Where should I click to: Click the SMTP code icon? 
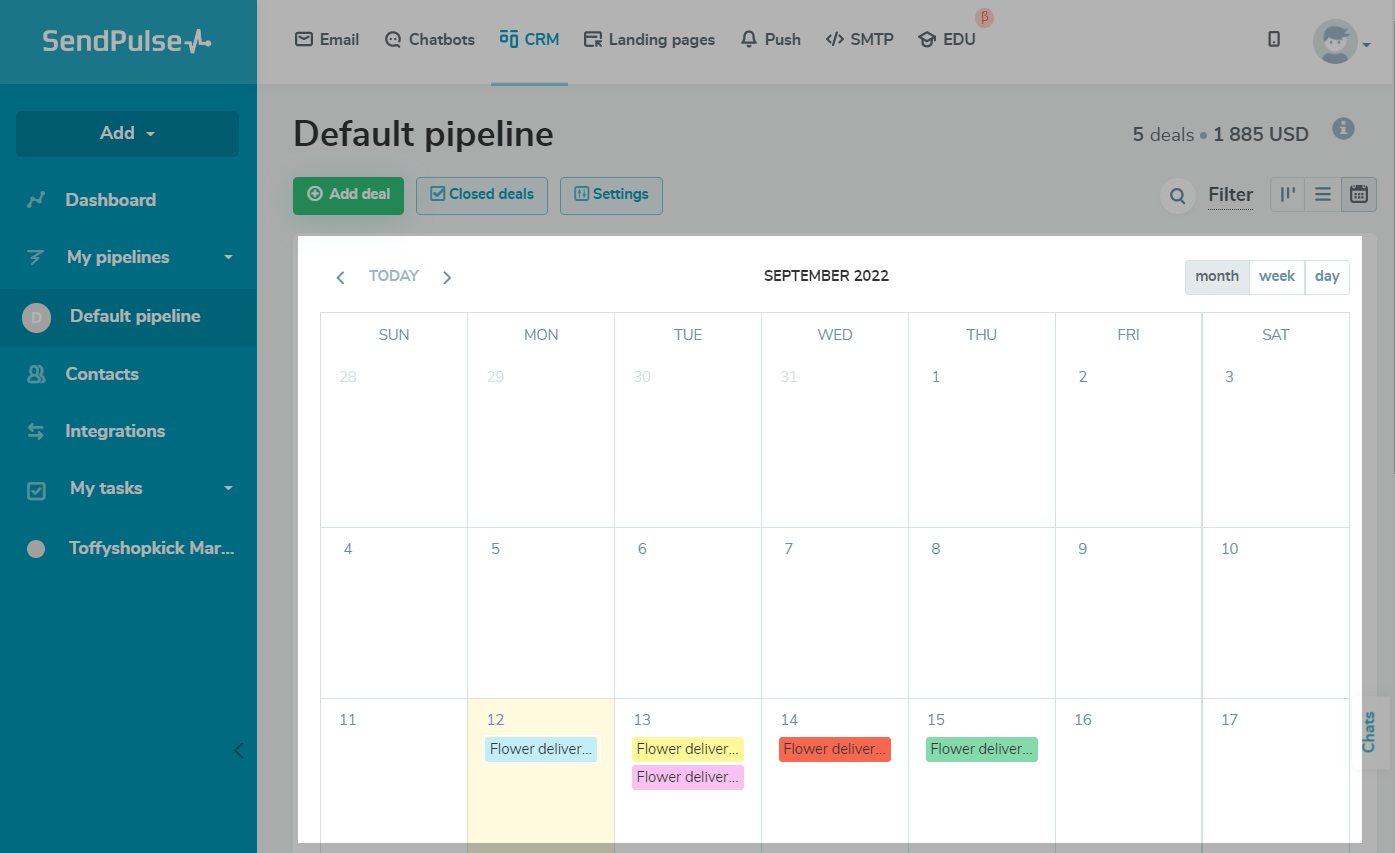click(x=835, y=38)
